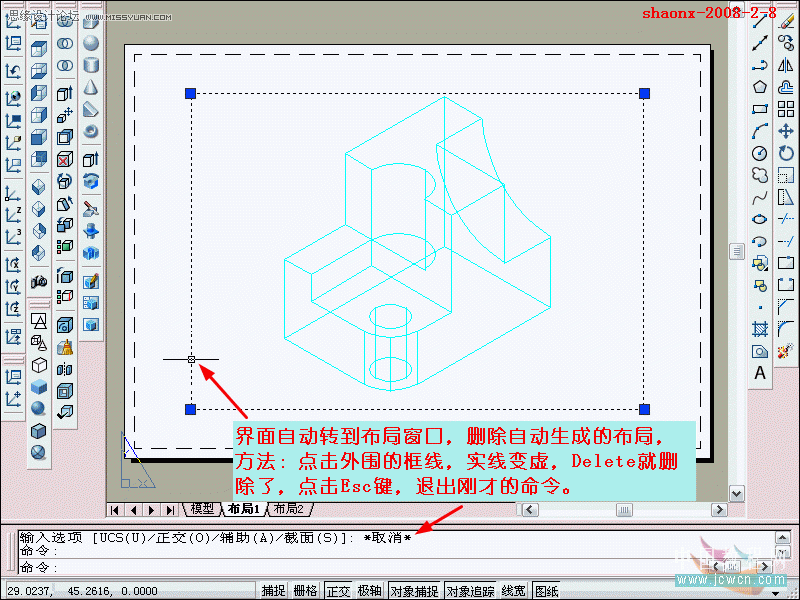This screenshot has height=600, width=800.
Task: Select the Polyline tool
Action: [x=760, y=65]
